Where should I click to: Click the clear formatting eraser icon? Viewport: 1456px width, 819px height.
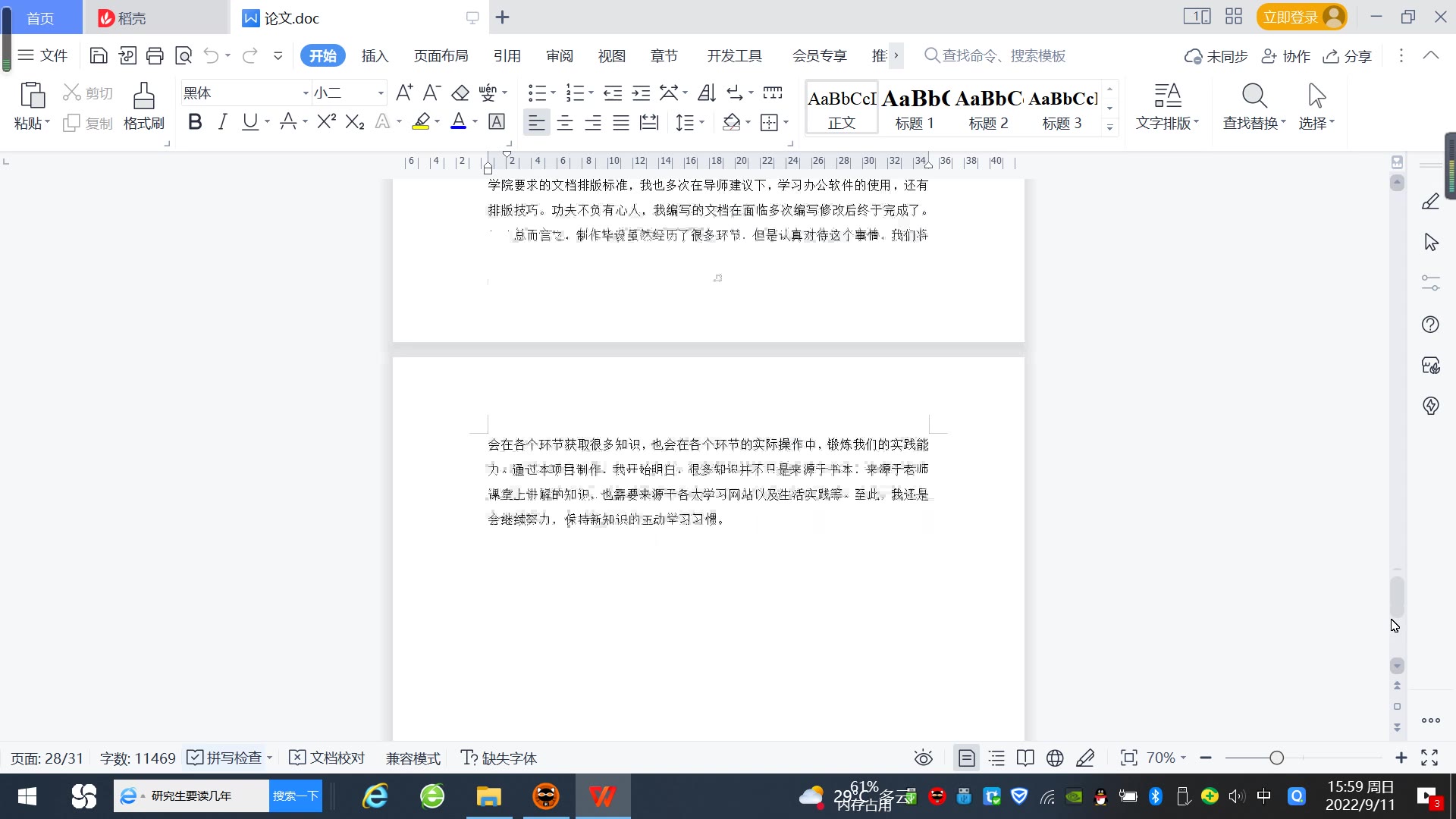tap(460, 93)
